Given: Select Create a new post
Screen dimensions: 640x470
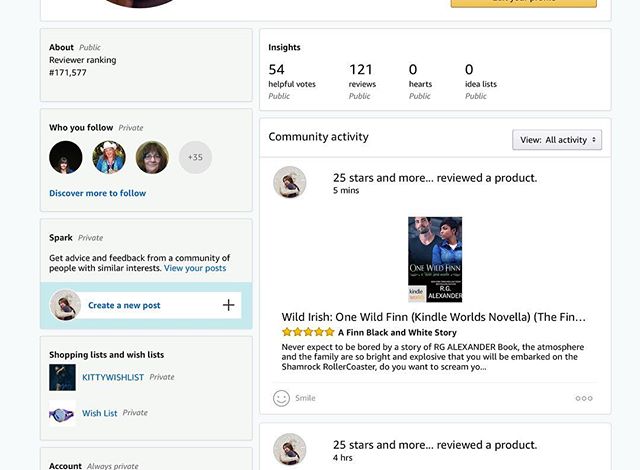Looking at the screenshot, I should pos(124,305).
